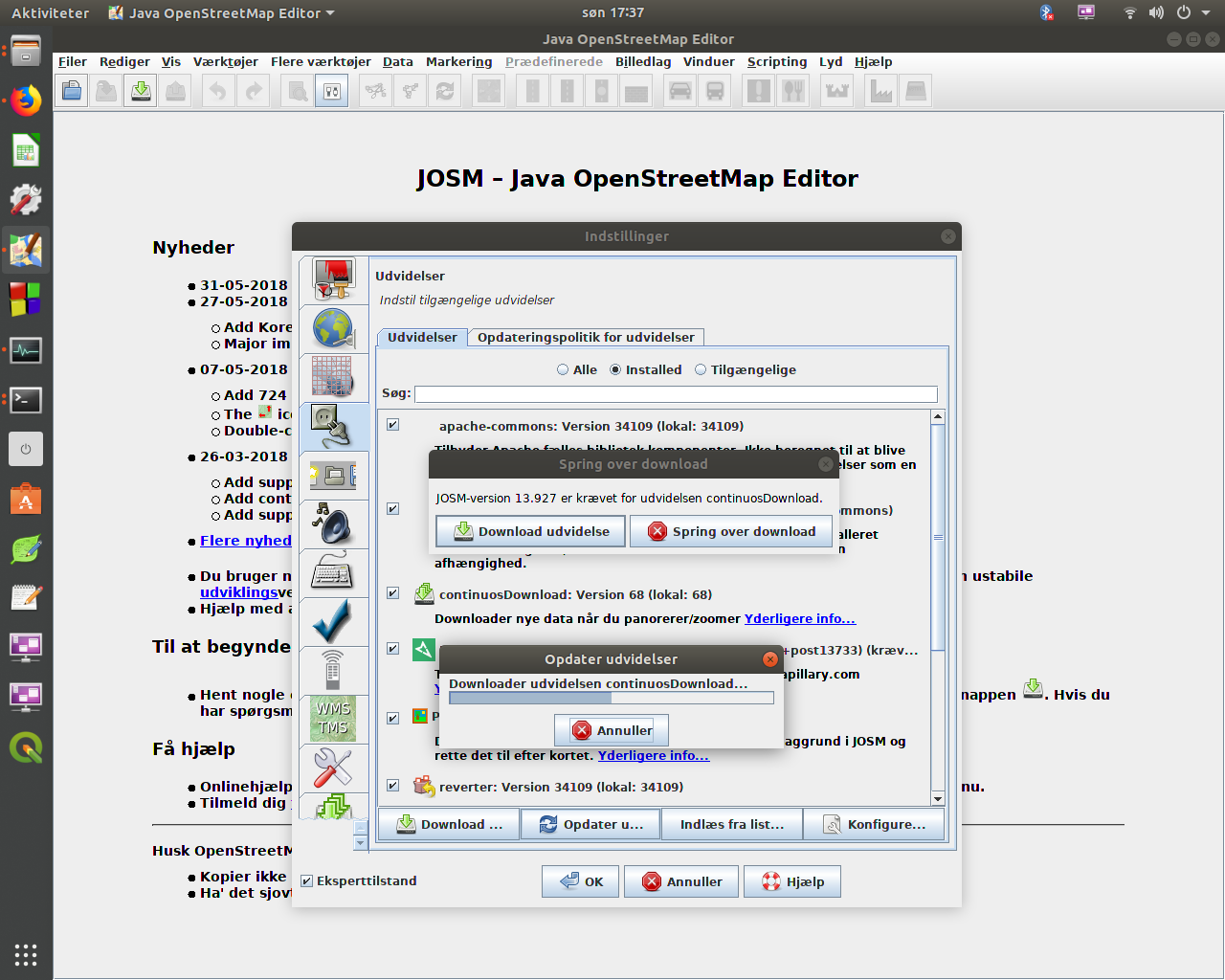
Task: Open Yderligere info link for continuosDownload
Action: click(800, 618)
